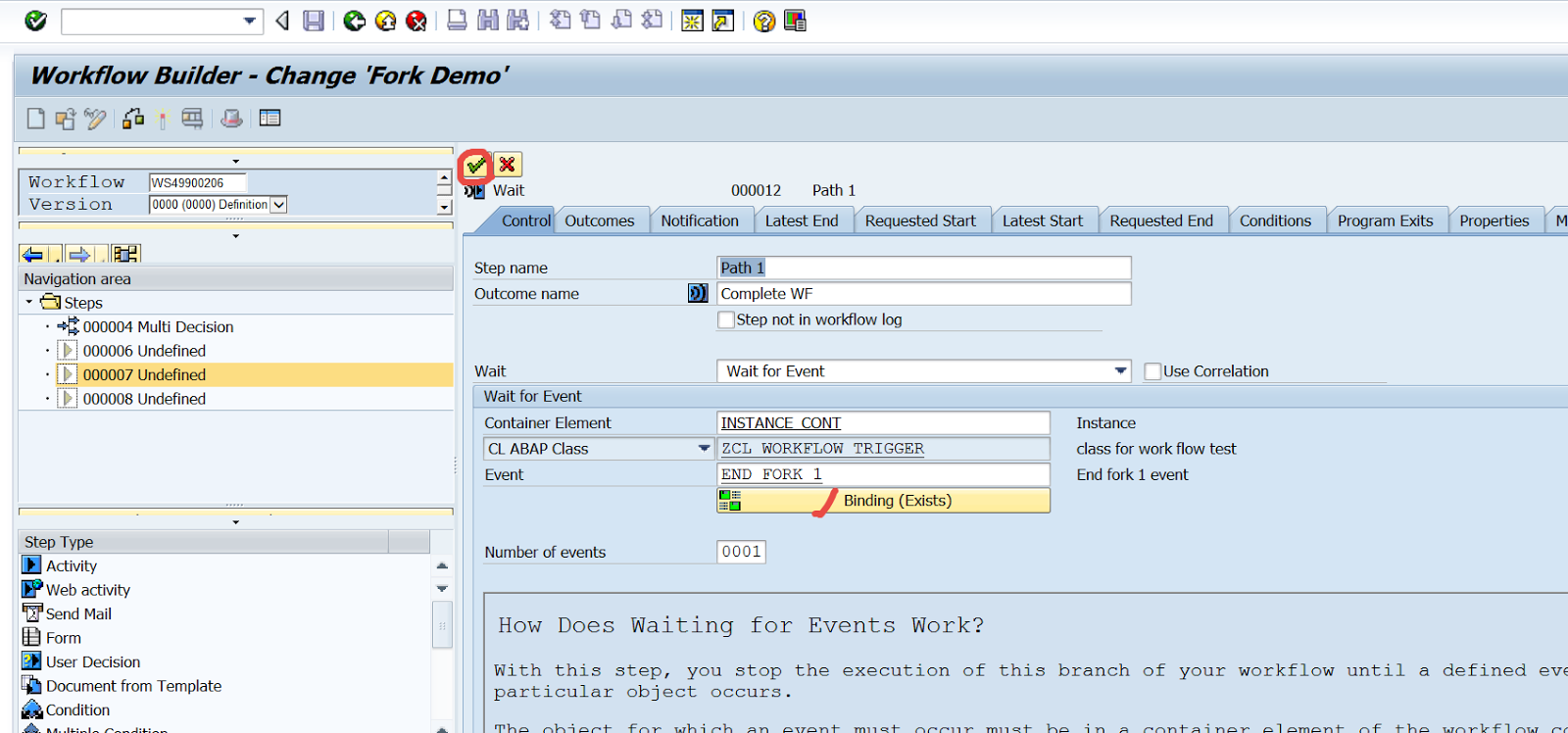Click the green Back arrow icon

(x=354, y=21)
